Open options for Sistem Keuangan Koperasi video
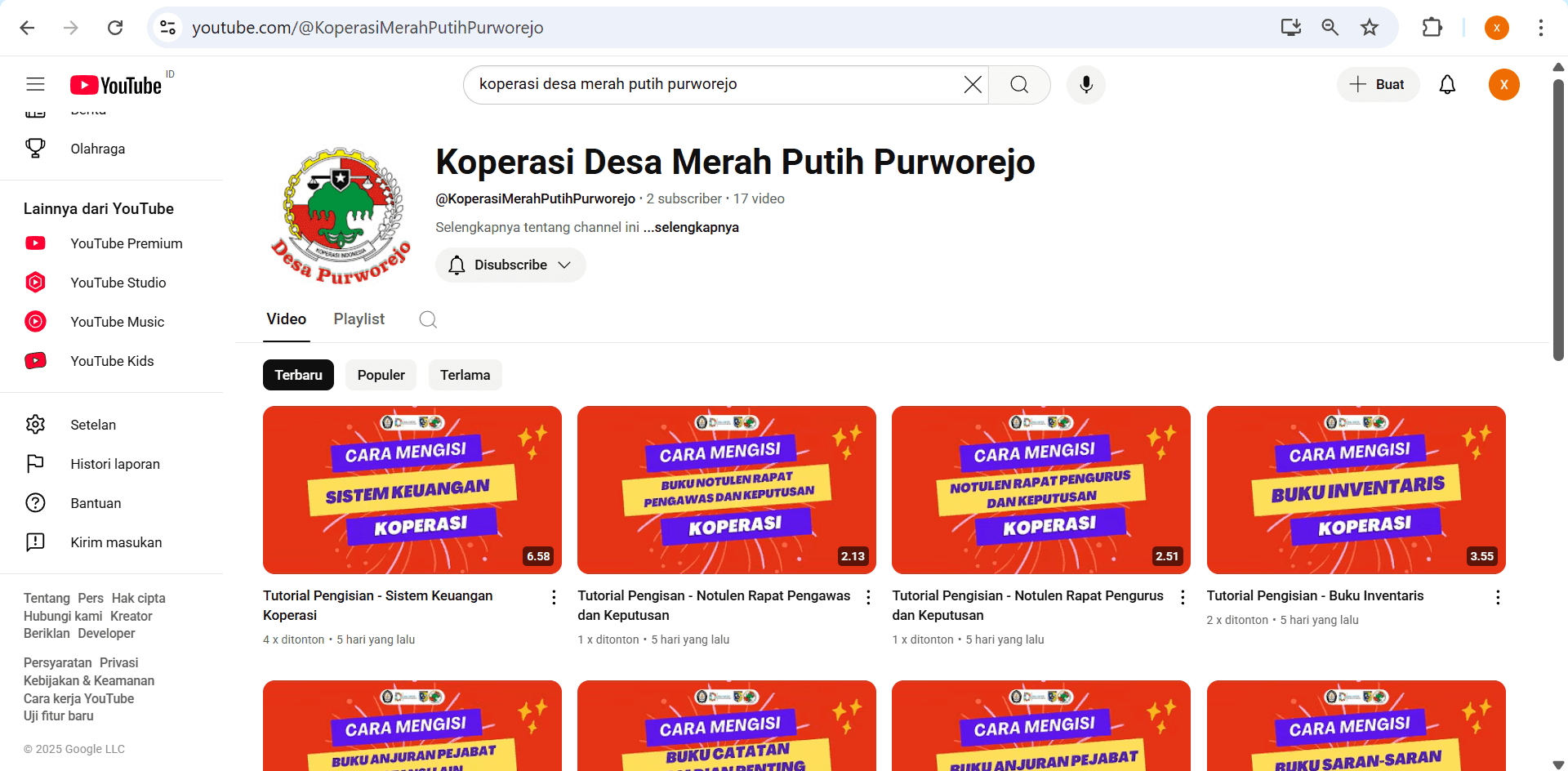 [554, 597]
